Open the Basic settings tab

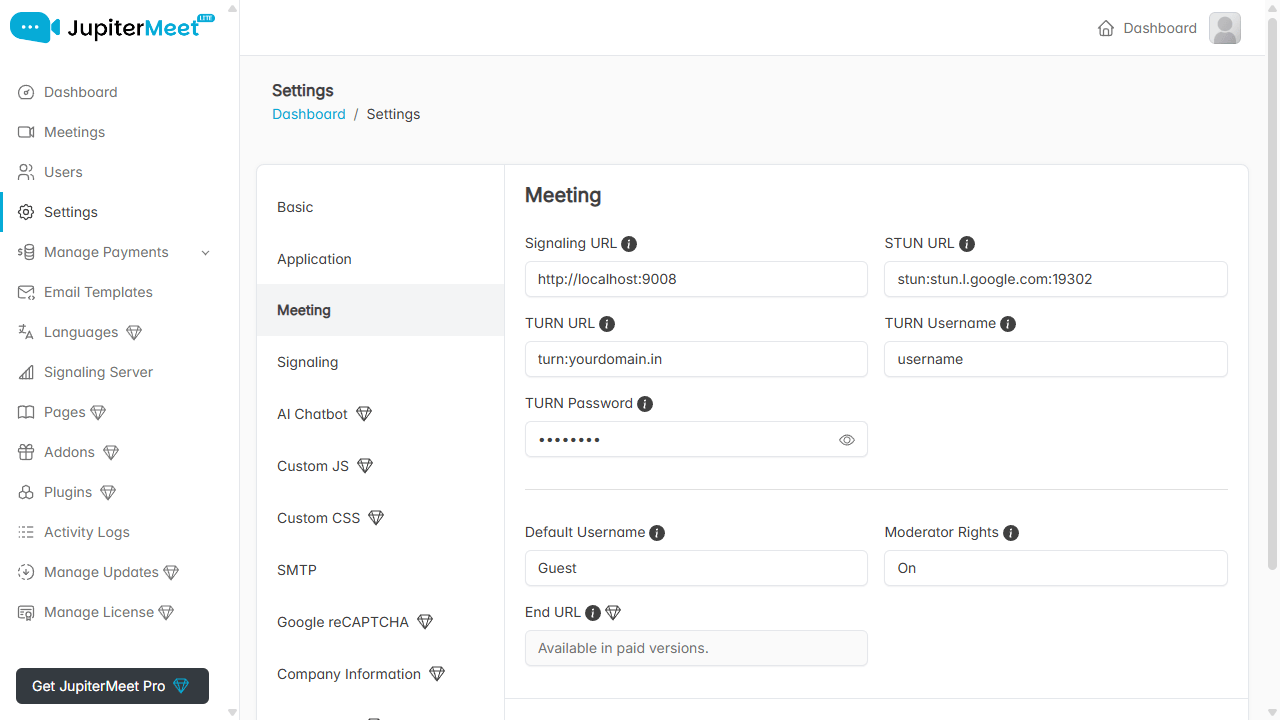tap(381, 207)
